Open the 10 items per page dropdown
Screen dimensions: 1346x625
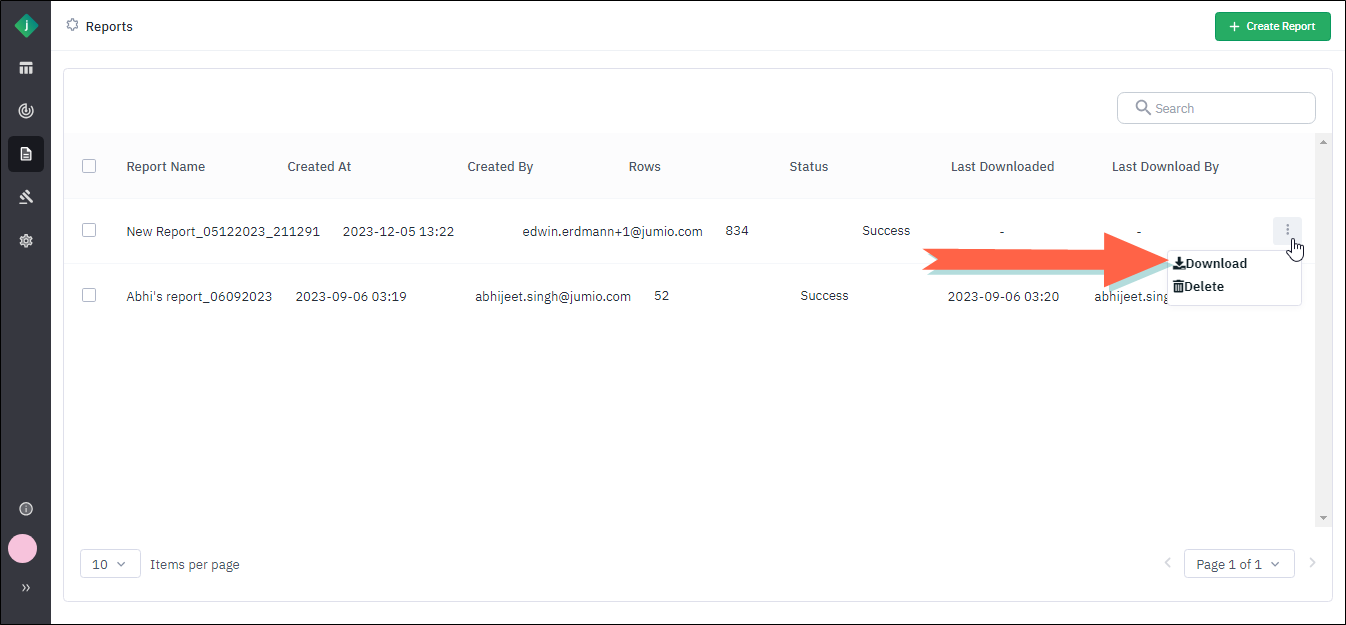[x=110, y=564]
